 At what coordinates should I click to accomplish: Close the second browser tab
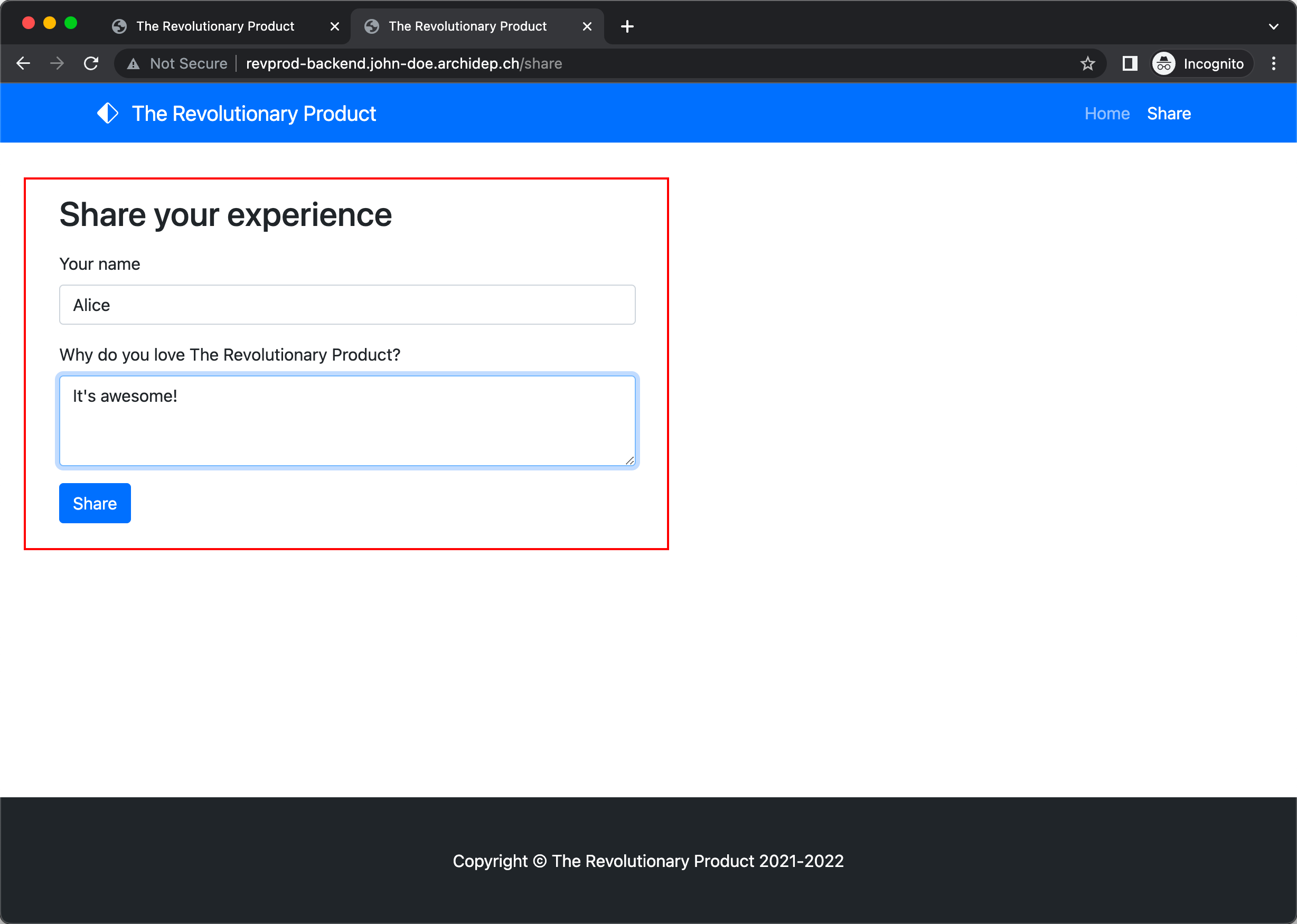tap(587, 26)
